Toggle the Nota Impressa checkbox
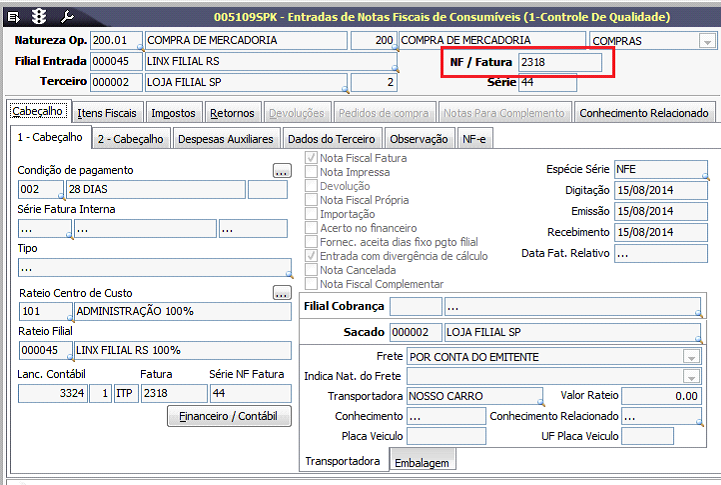The width and height of the screenshot is (721, 485). [x=312, y=172]
